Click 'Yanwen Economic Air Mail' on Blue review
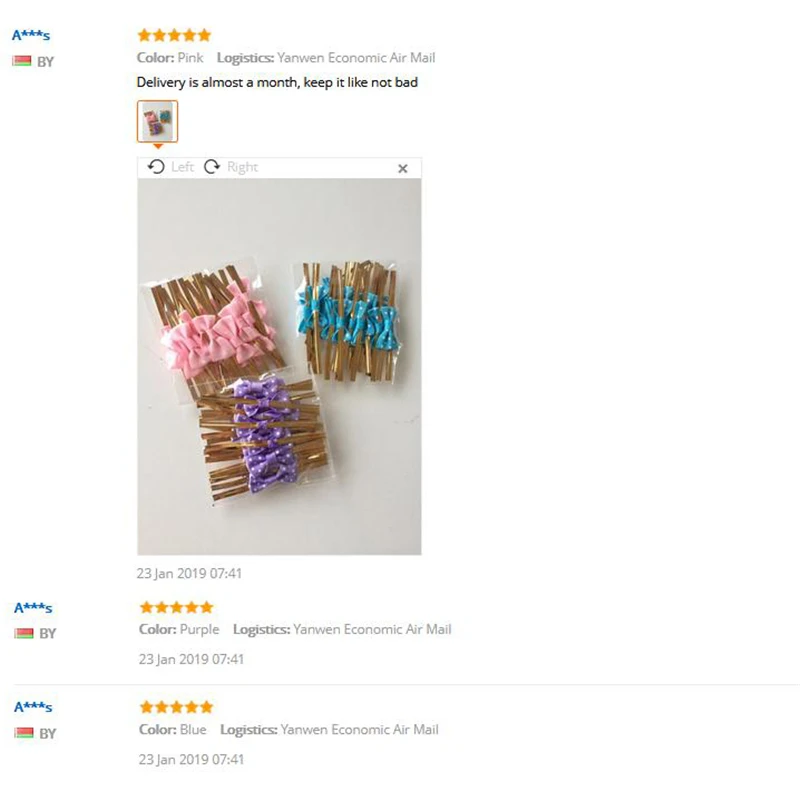The height and width of the screenshot is (800, 800). [x=359, y=730]
